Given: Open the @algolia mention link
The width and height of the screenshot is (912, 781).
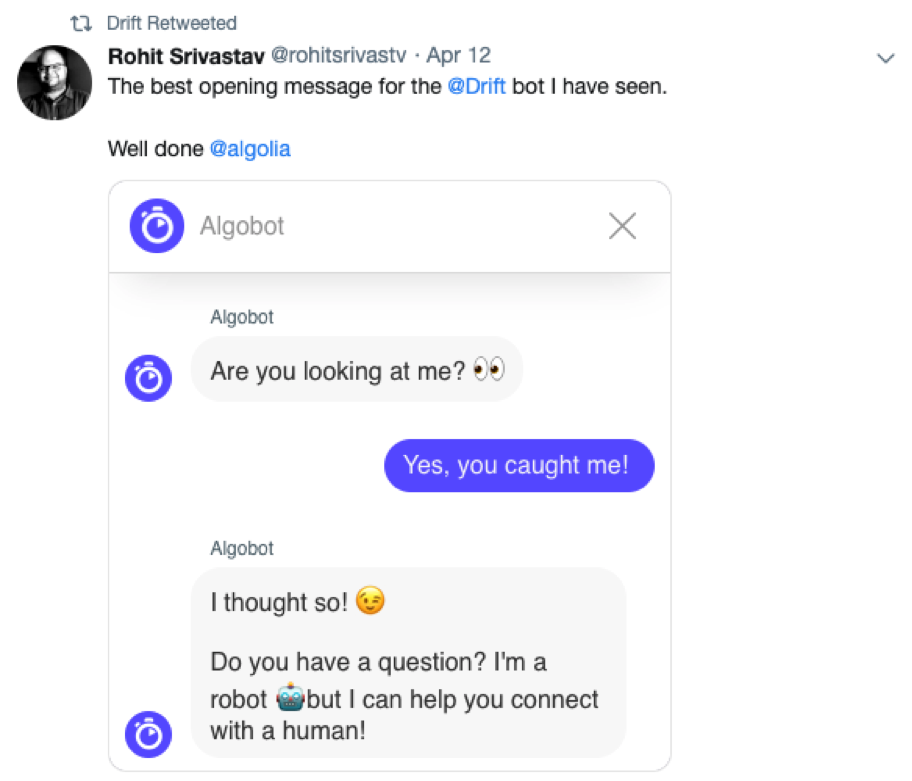Looking at the screenshot, I should tap(250, 149).
